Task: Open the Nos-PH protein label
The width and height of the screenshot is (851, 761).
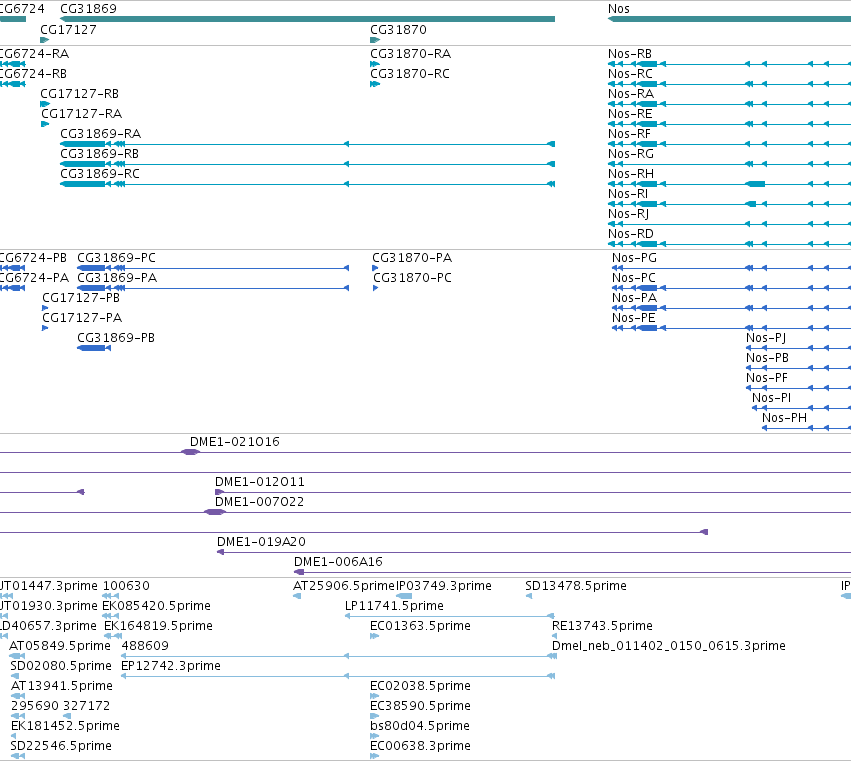Action: click(784, 418)
